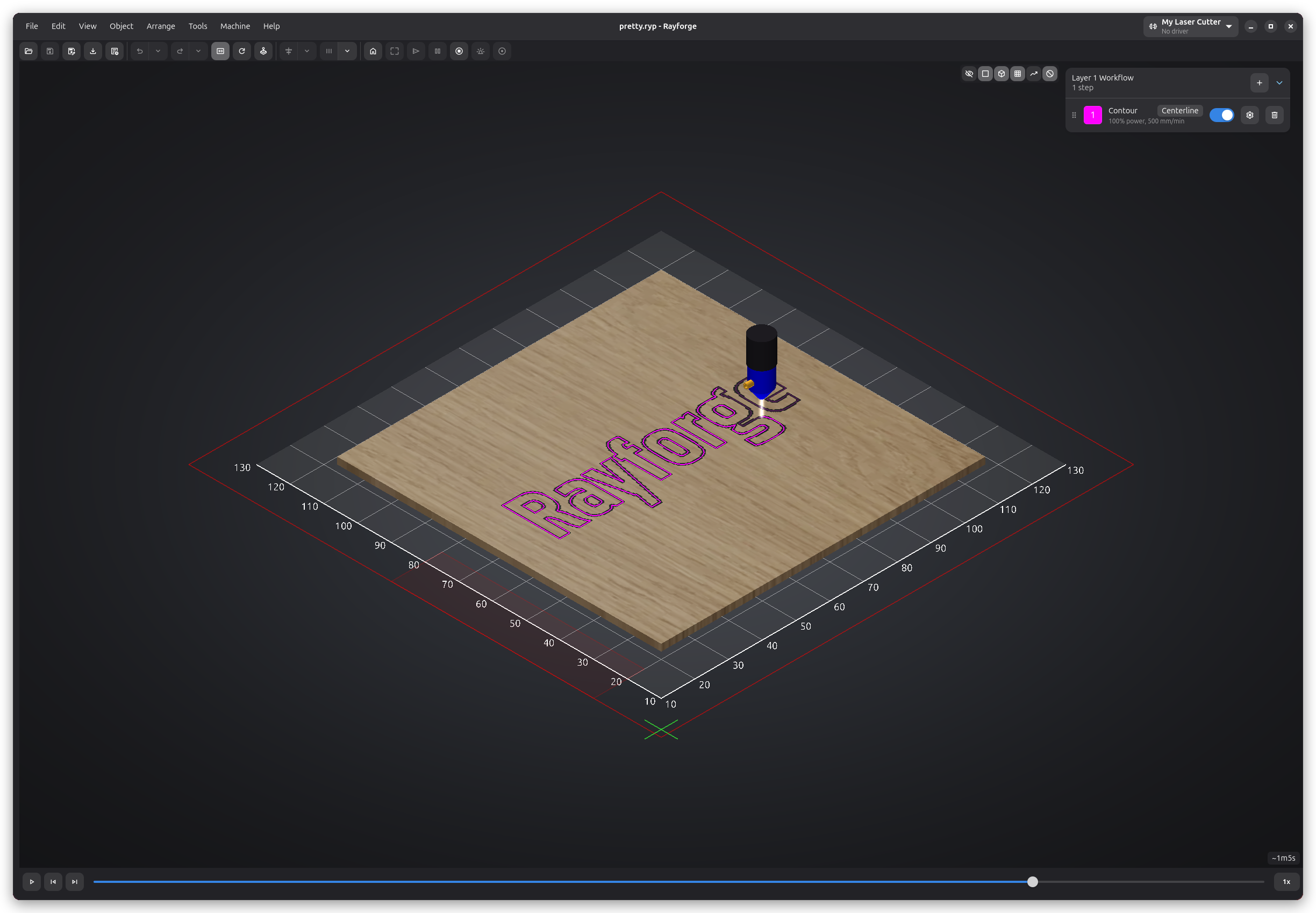The width and height of the screenshot is (1316, 913).
Task: Click the laser head model on canvas
Action: click(x=761, y=360)
